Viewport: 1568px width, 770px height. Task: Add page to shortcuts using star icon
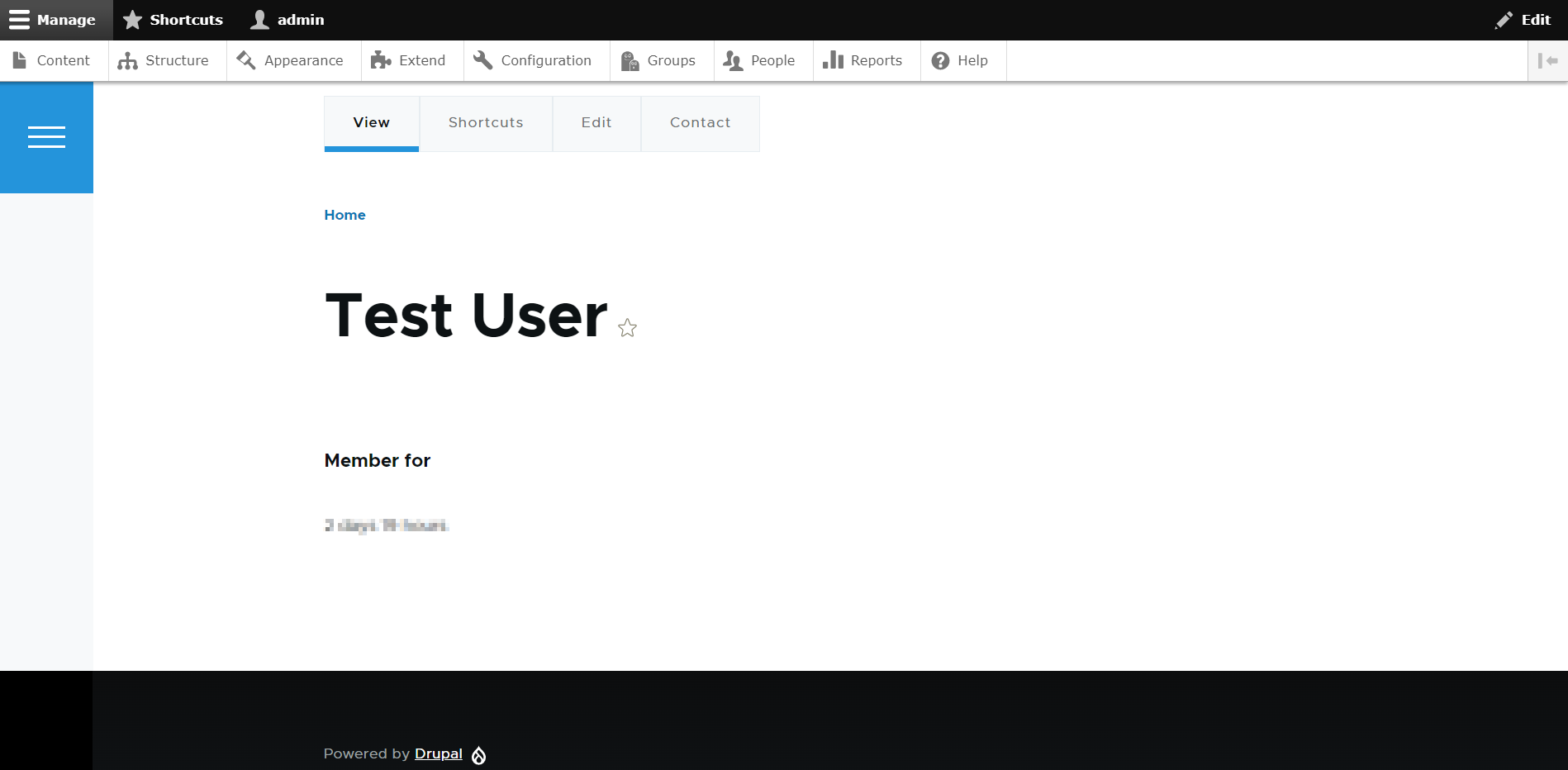(x=628, y=328)
